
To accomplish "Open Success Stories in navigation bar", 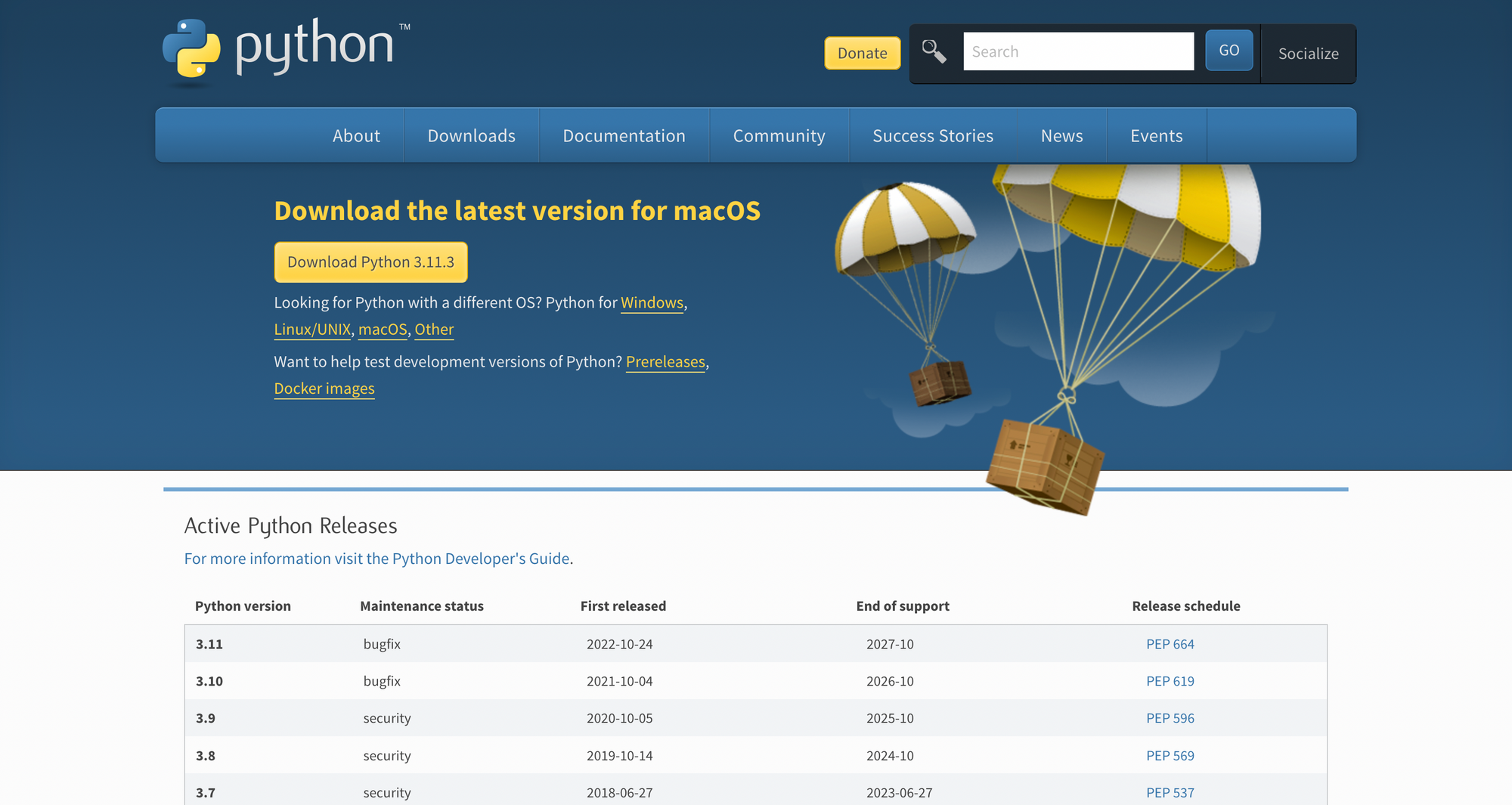I will coord(933,136).
